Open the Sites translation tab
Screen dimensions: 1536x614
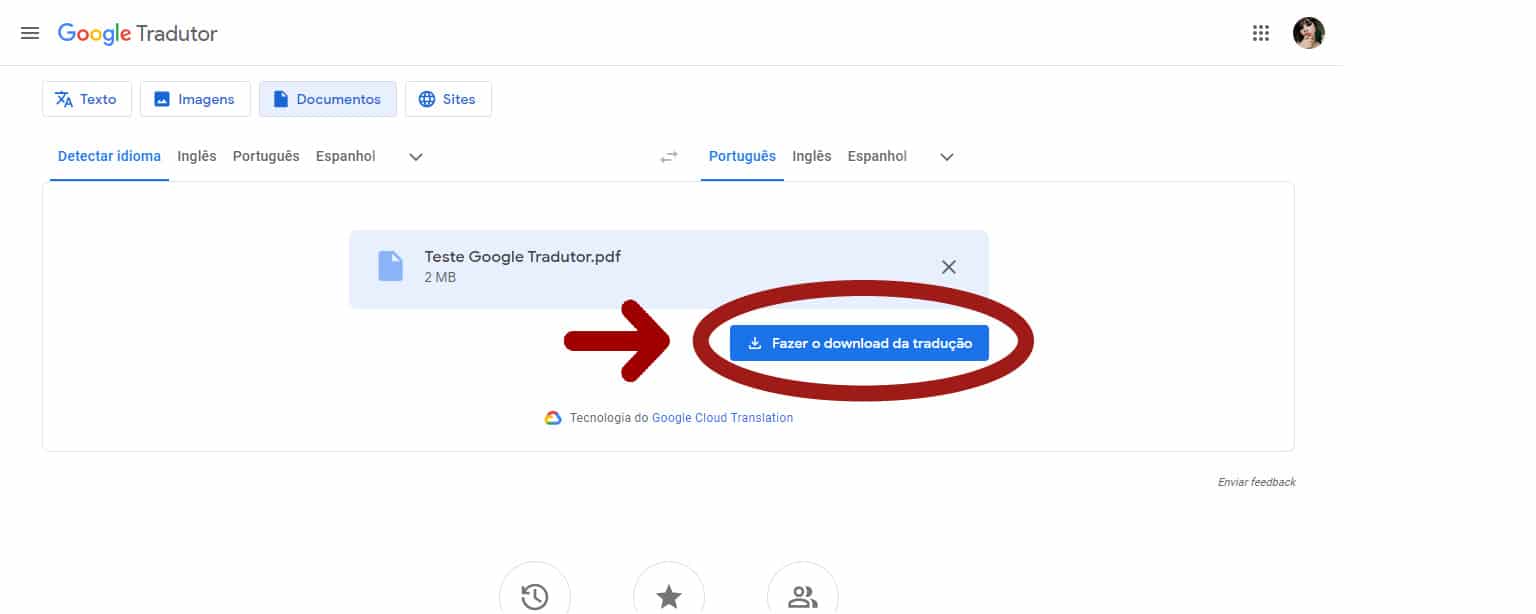pyautogui.click(x=447, y=98)
